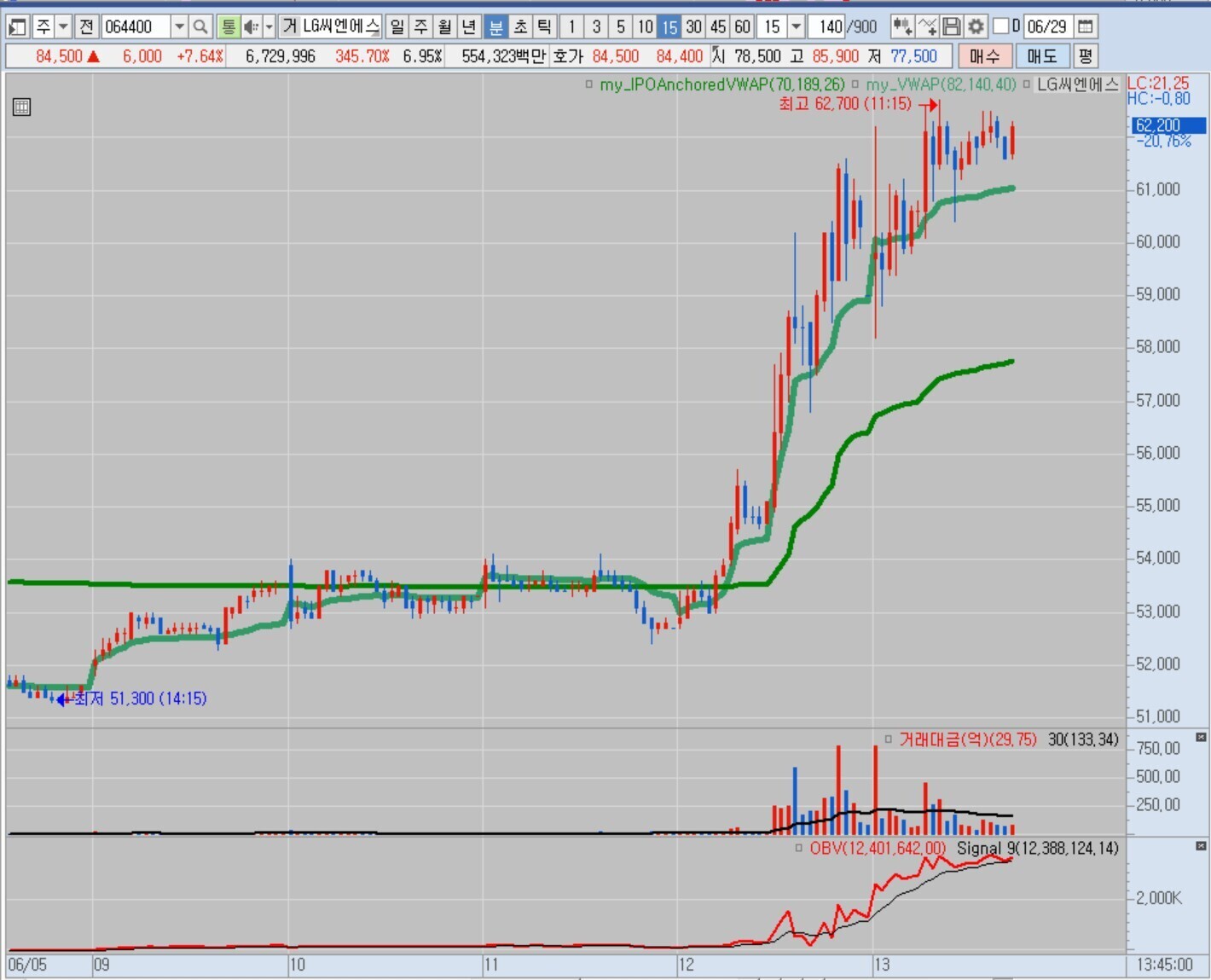The image size is (1211, 980).
Task: Open the 주 type dropdown arrow
Action: pos(63,27)
